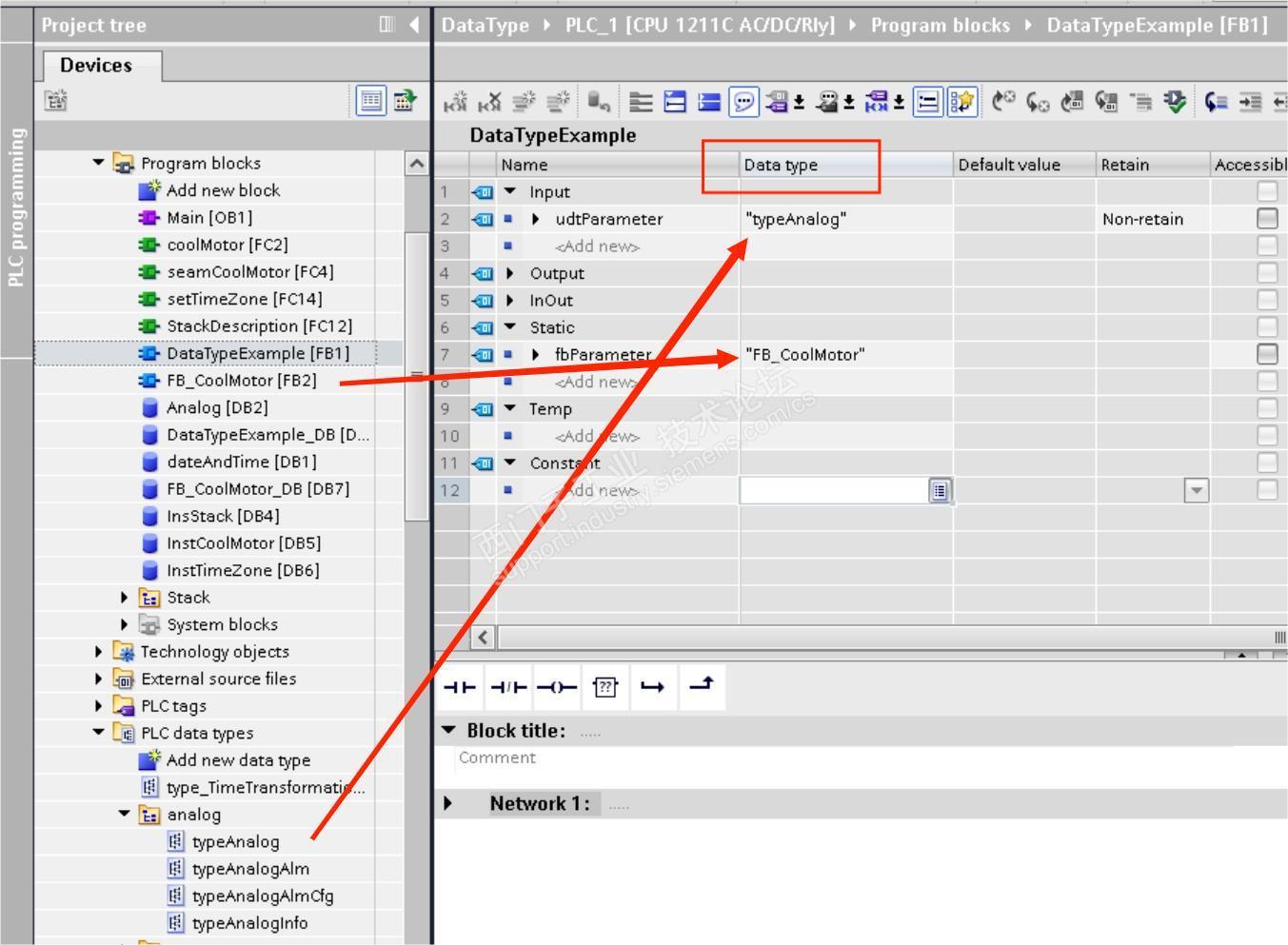Image resolution: width=1288 pixels, height=945 pixels.
Task: Collapse the Block title section
Action: coord(448,731)
